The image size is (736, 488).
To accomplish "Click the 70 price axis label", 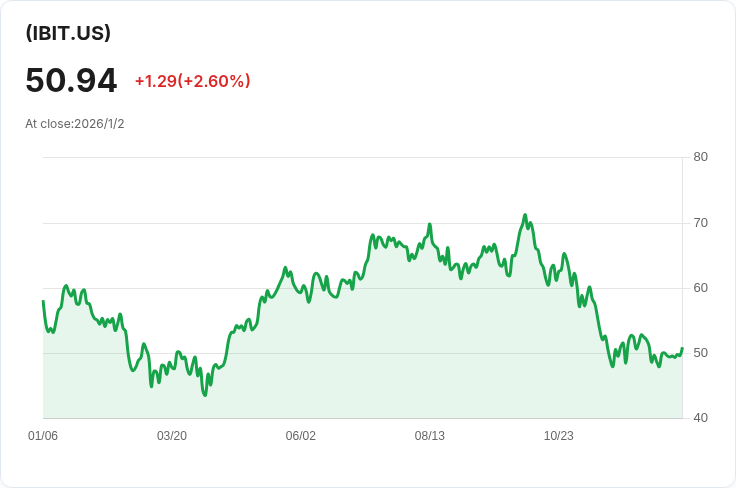I will click(700, 223).
